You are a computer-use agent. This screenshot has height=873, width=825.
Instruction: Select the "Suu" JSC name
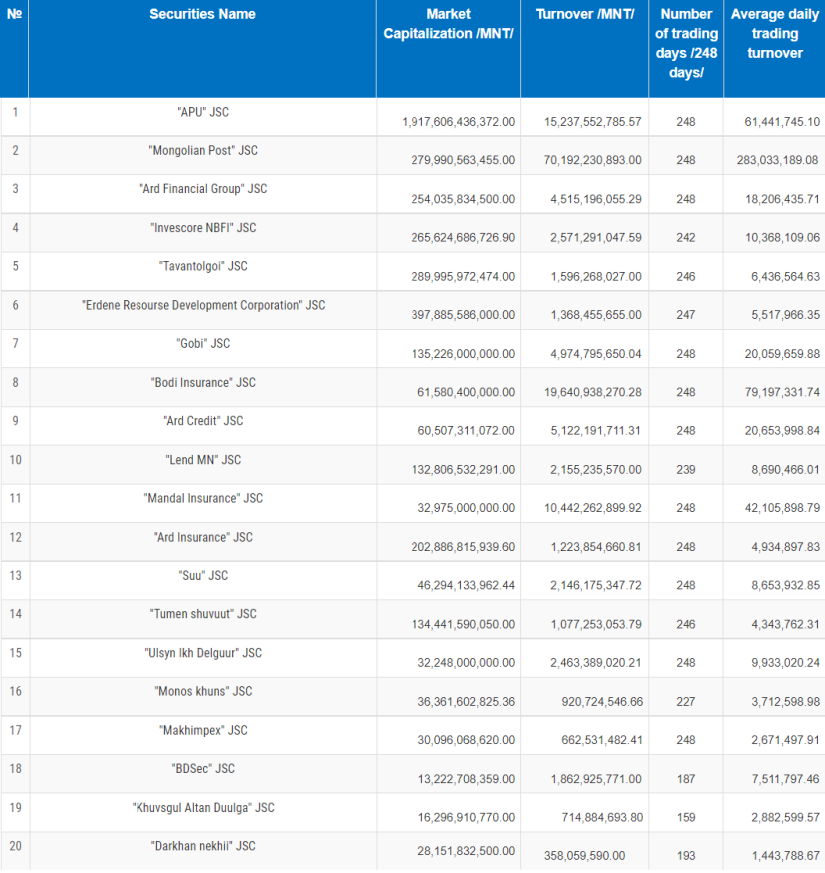coord(203,576)
